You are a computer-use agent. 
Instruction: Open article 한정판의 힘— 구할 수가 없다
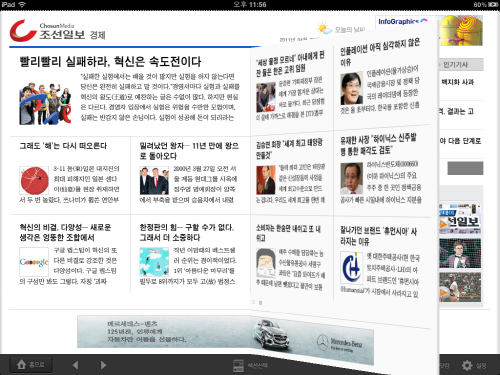click(187, 232)
